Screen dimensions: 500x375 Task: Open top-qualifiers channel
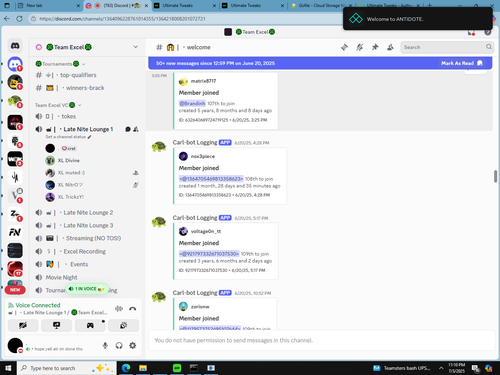87,75
